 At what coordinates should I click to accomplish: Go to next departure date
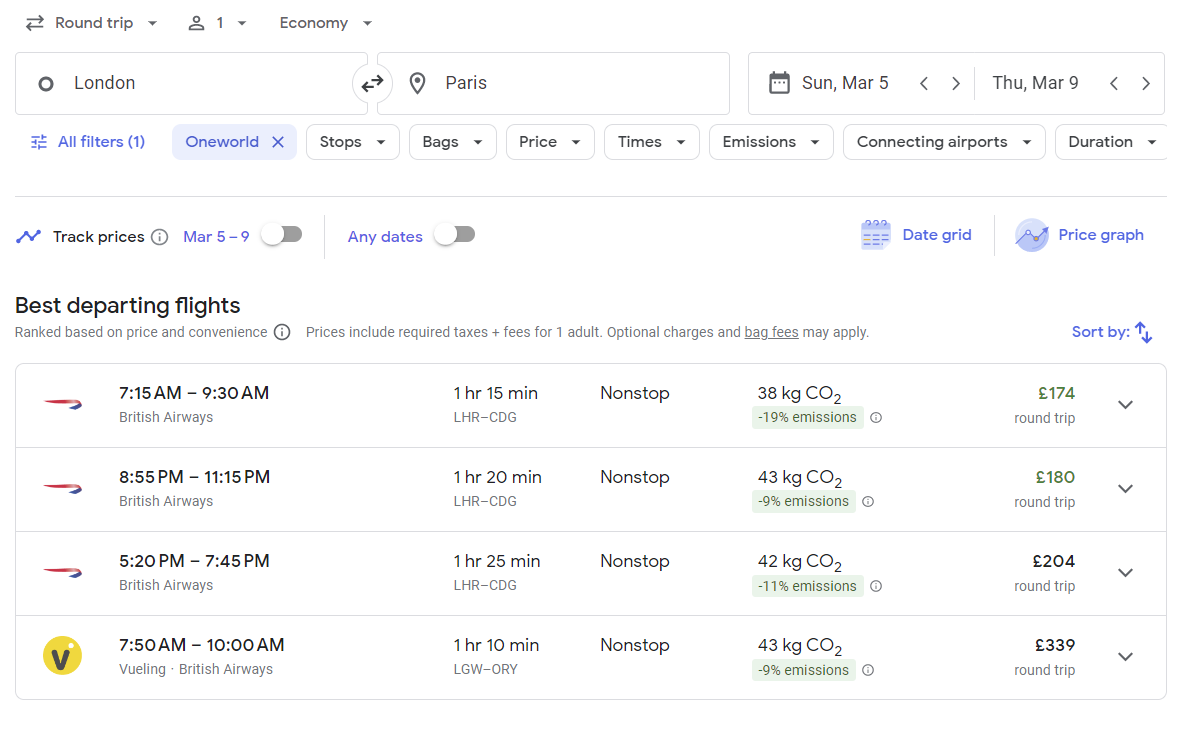(x=956, y=84)
